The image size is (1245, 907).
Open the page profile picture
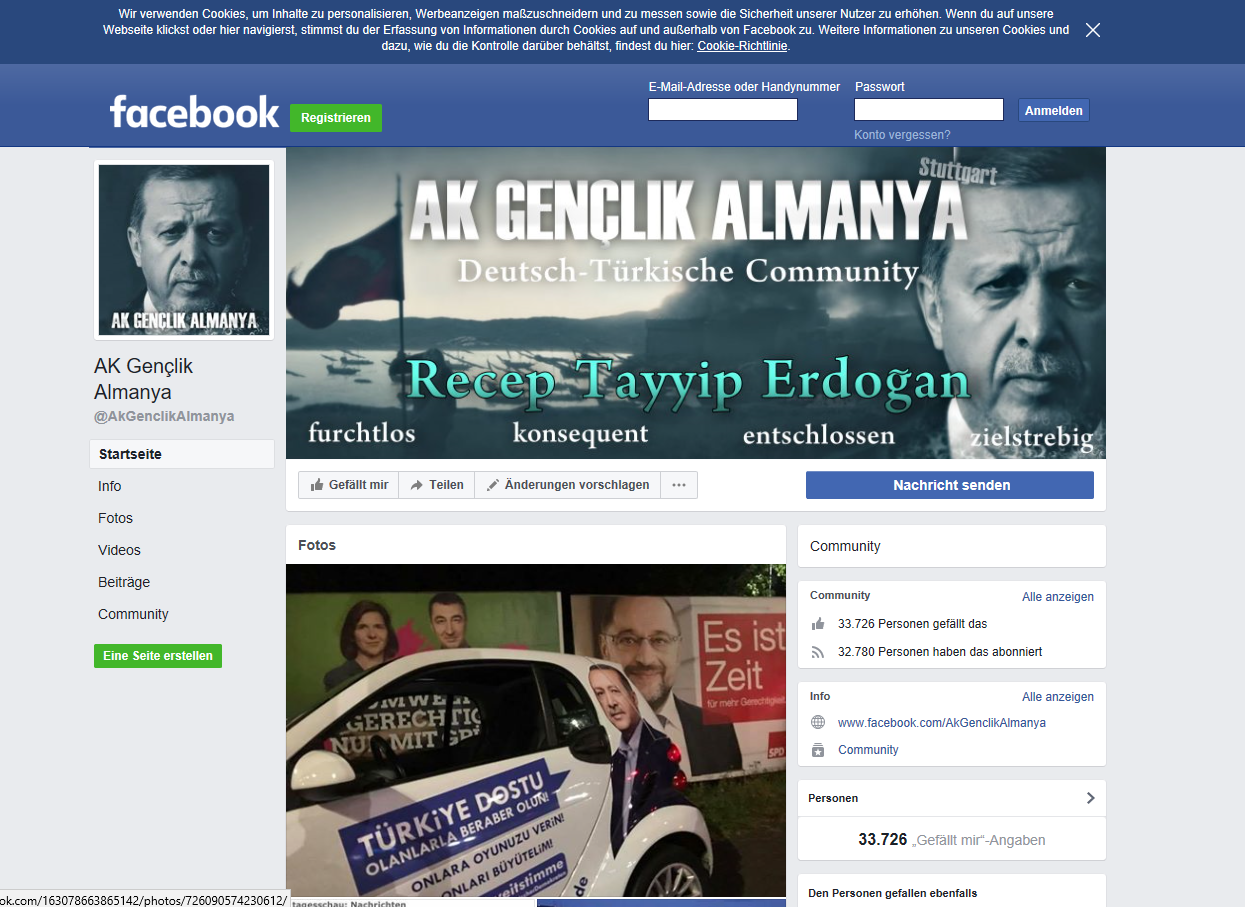(184, 250)
